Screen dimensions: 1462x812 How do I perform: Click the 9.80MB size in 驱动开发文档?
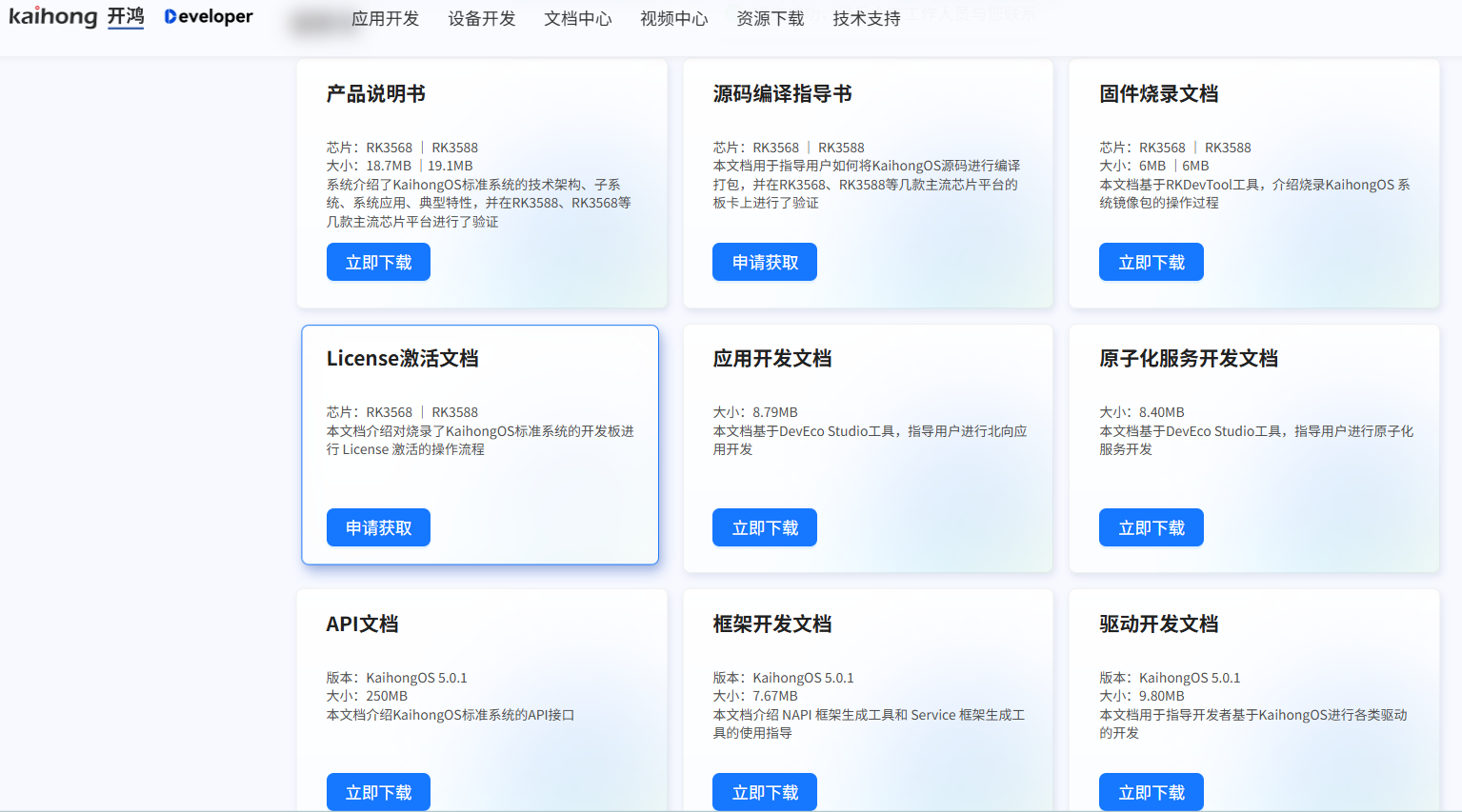pos(1162,696)
